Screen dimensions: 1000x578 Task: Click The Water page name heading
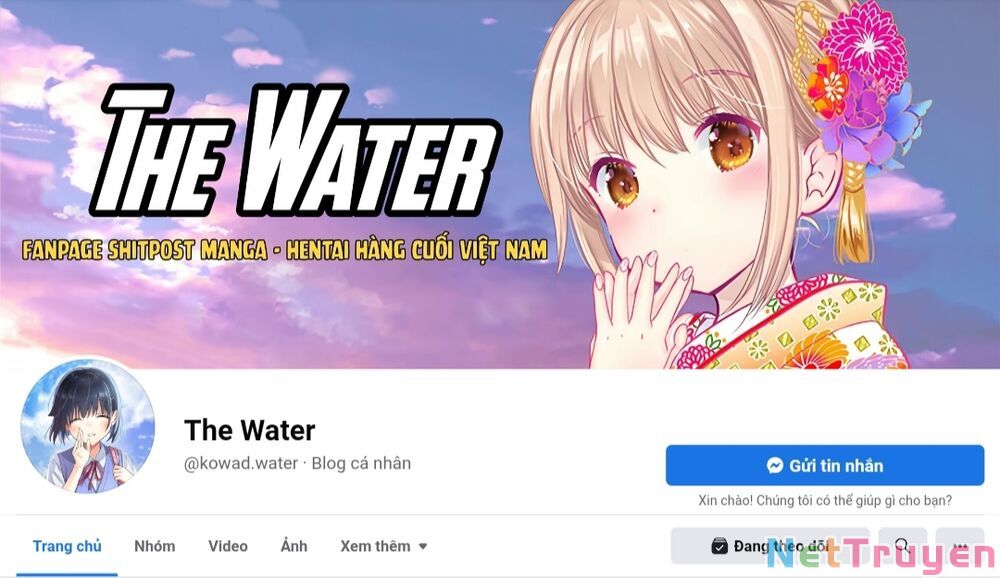[x=249, y=431]
